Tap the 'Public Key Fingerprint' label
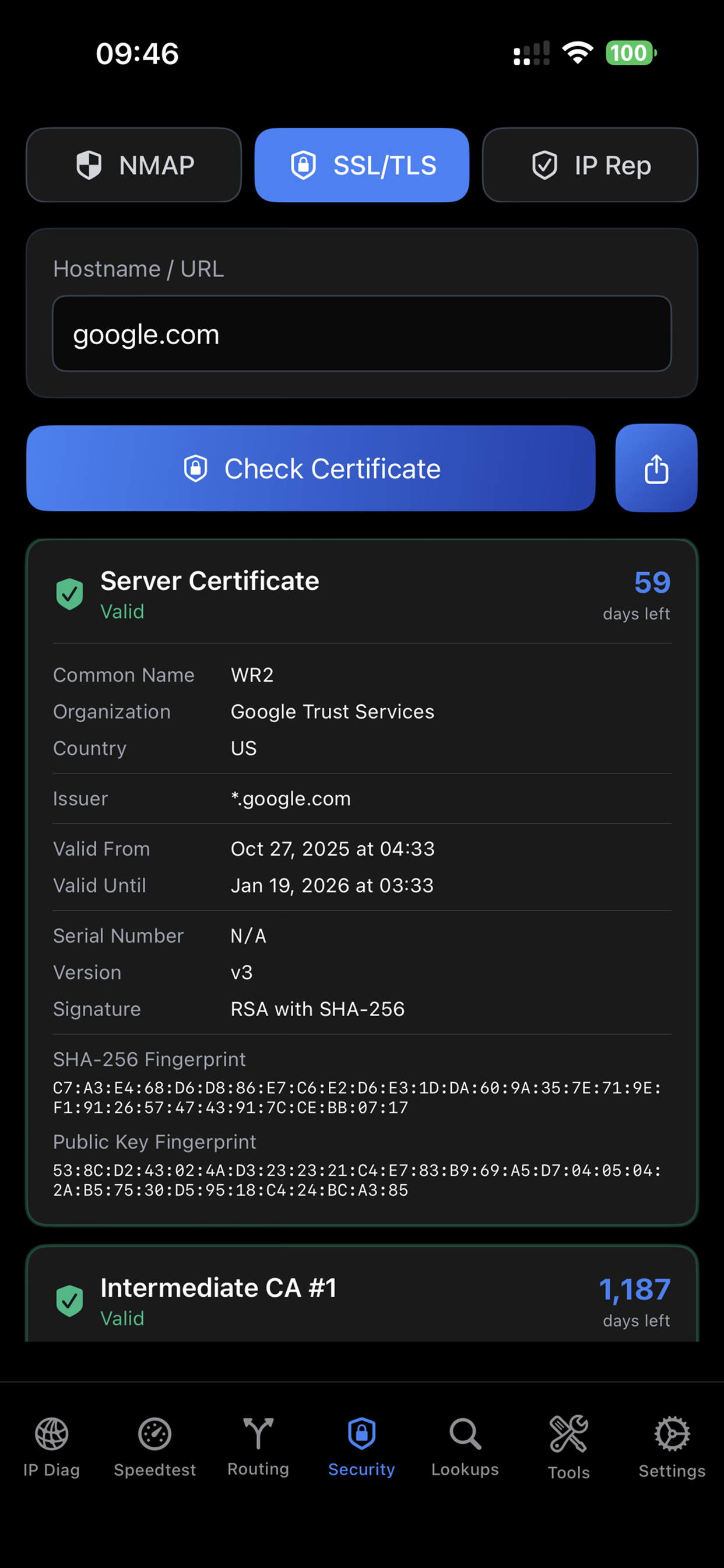724x1568 pixels. 154,1143
